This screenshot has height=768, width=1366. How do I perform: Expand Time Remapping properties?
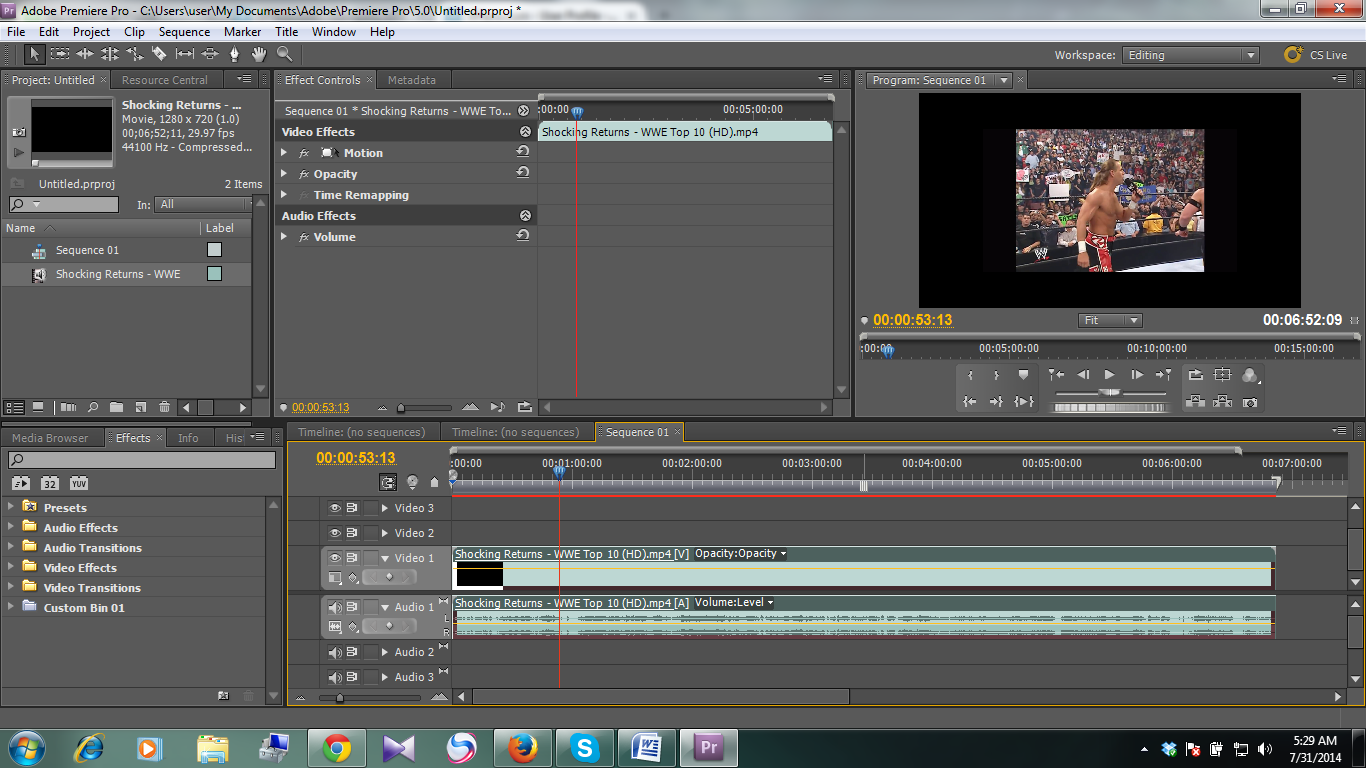click(285, 195)
